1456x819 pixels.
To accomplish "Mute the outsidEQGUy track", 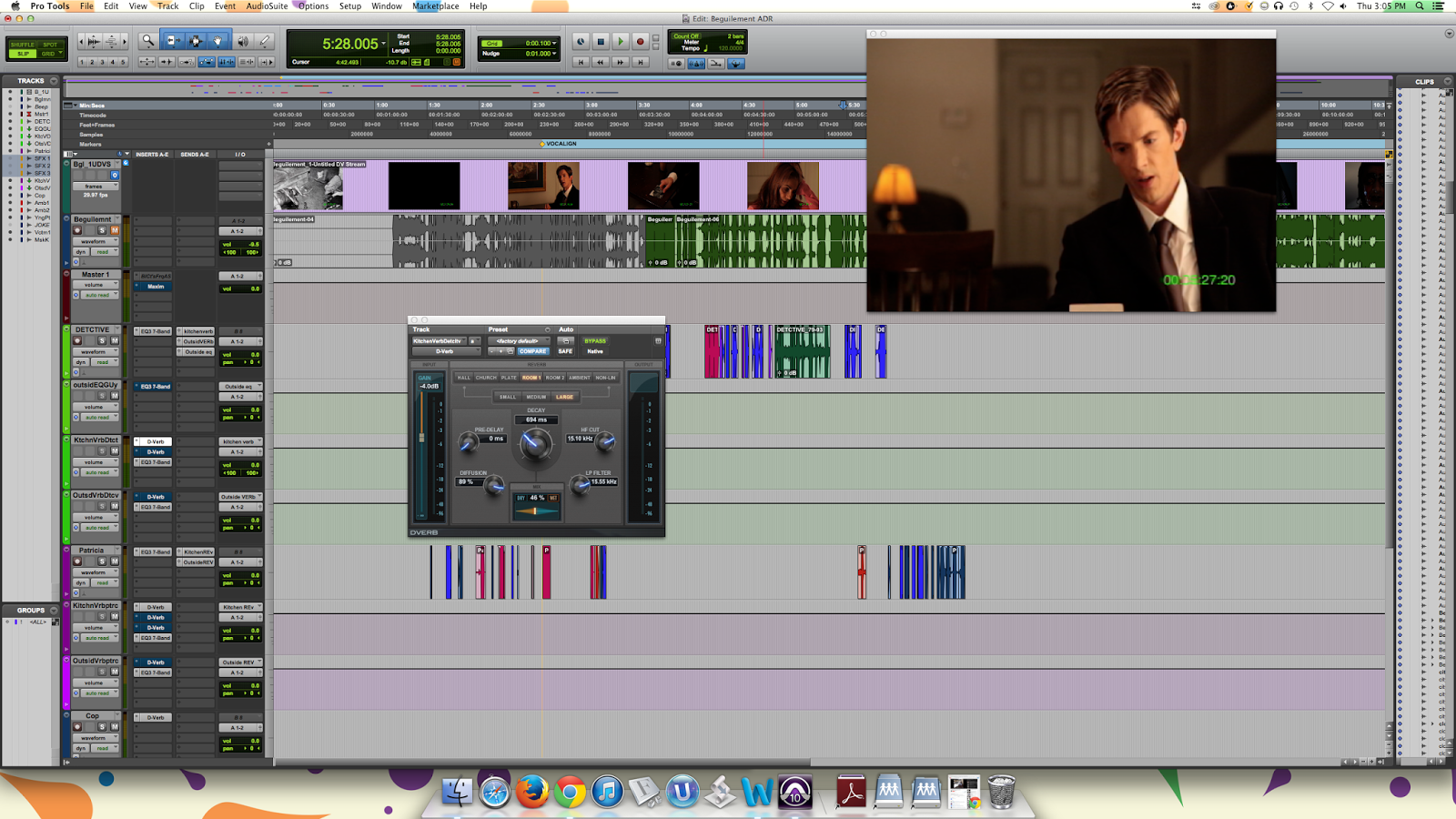I will point(115,396).
